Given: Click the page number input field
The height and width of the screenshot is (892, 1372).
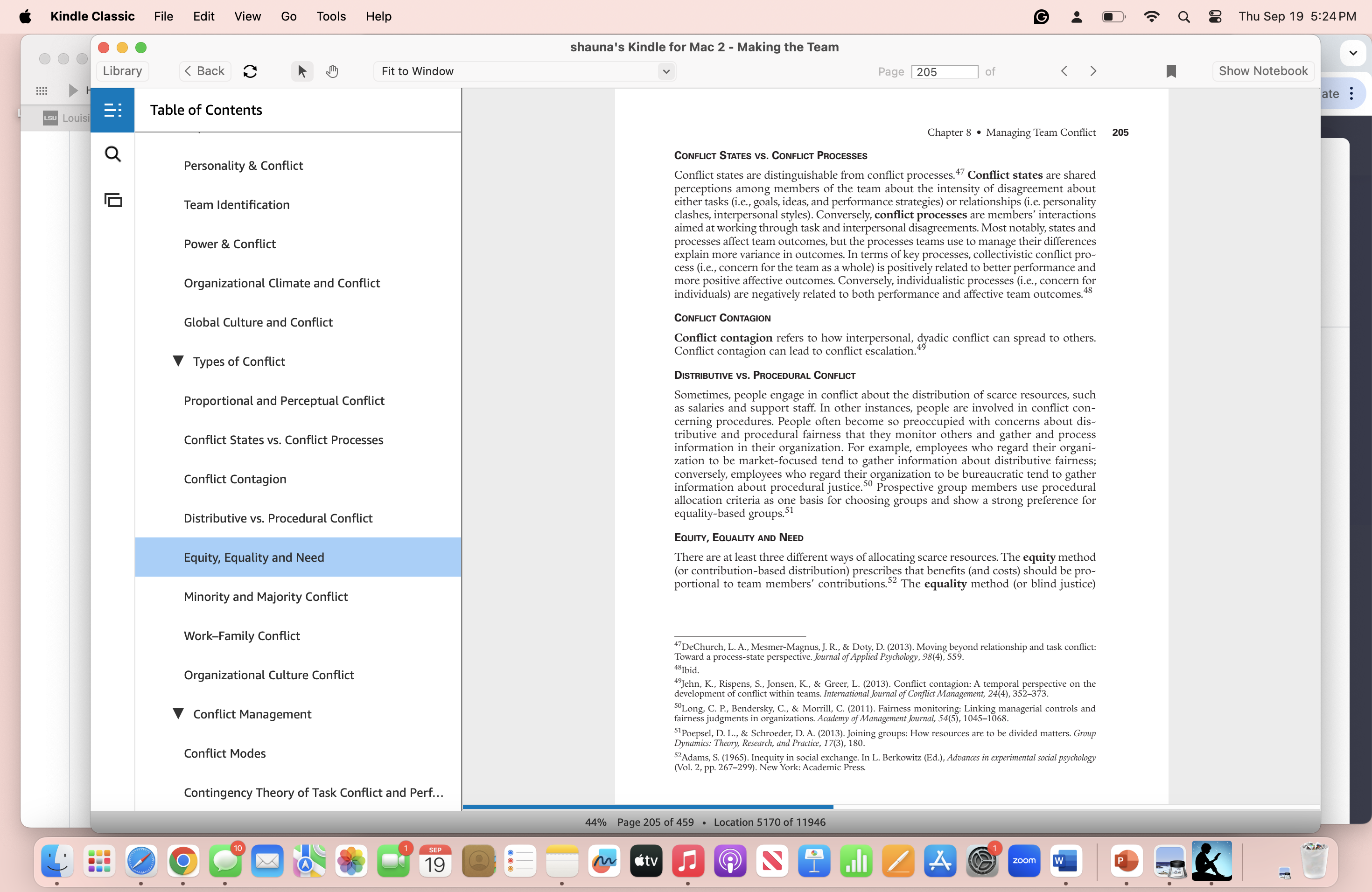Looking at the screenshot, I should [944, 71].
